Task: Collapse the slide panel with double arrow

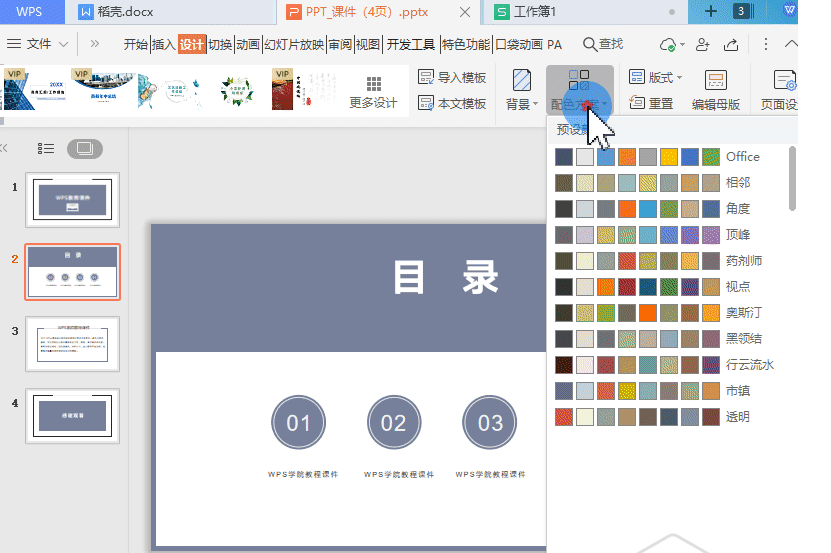Action: (4, 148)
